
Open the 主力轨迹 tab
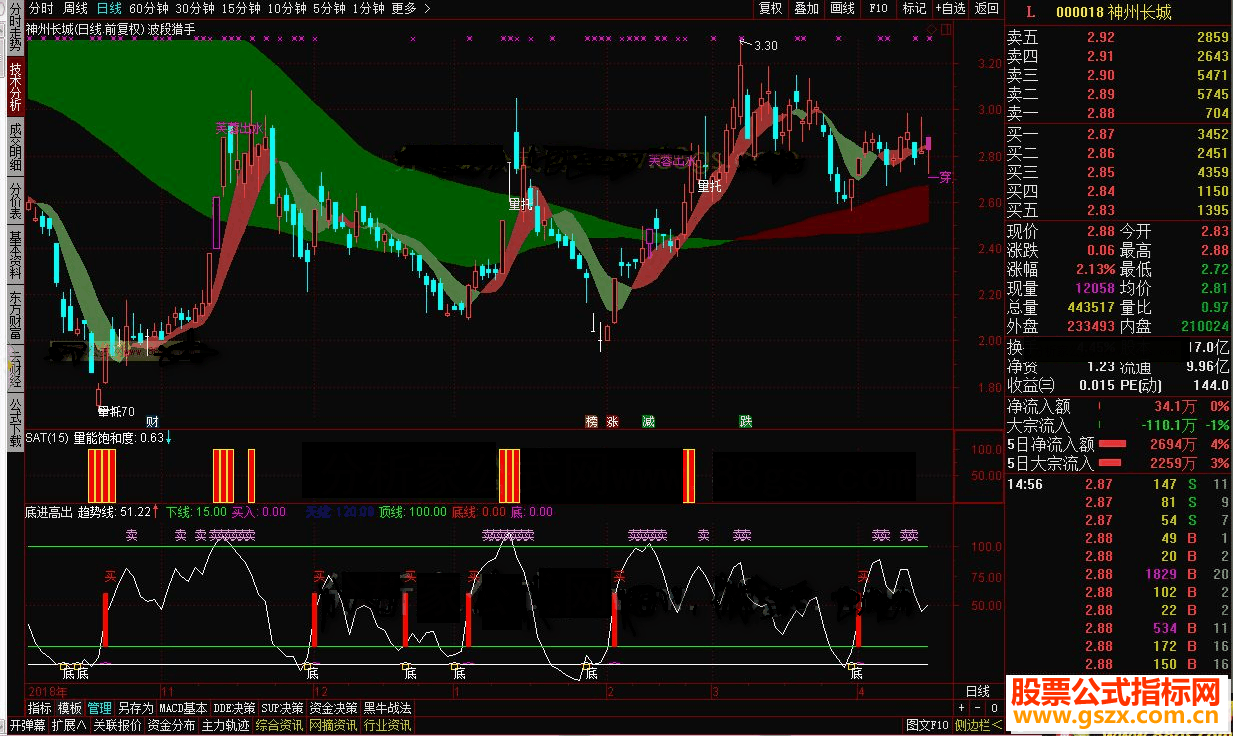click(x=226, y=725)
